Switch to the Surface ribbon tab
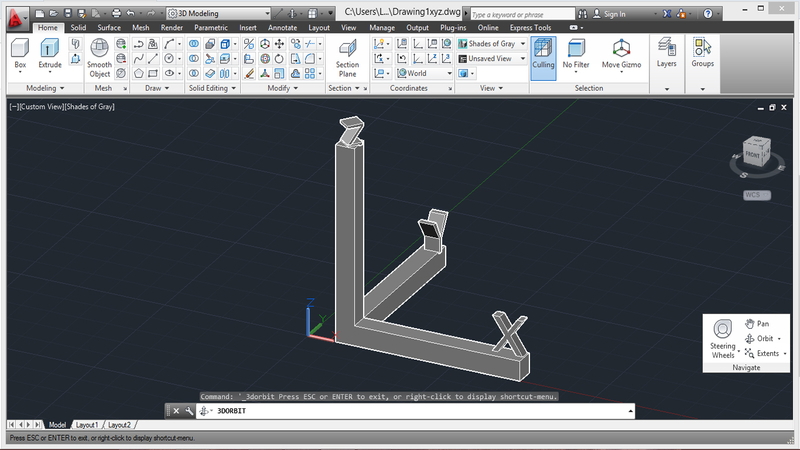The height and width of the screenshot is (450, 800). pos(109,28)
